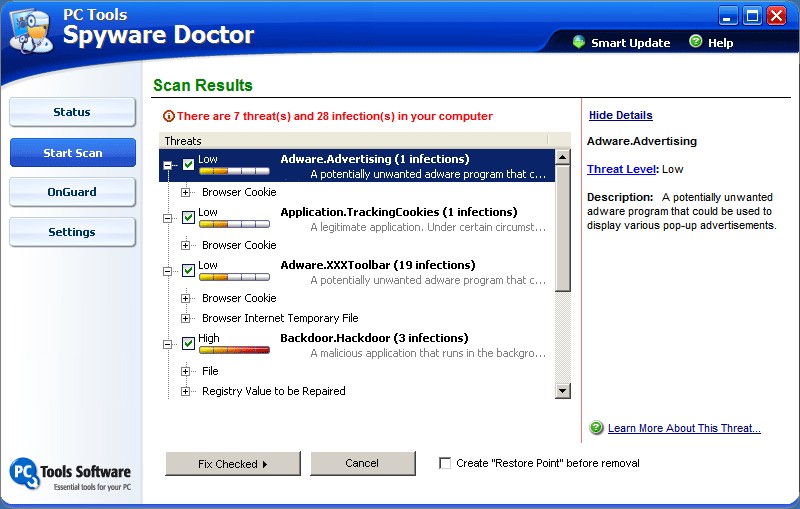Expand the File node under Backdoor.Hackdoor

pyautogui.click(x=185, y=371)
